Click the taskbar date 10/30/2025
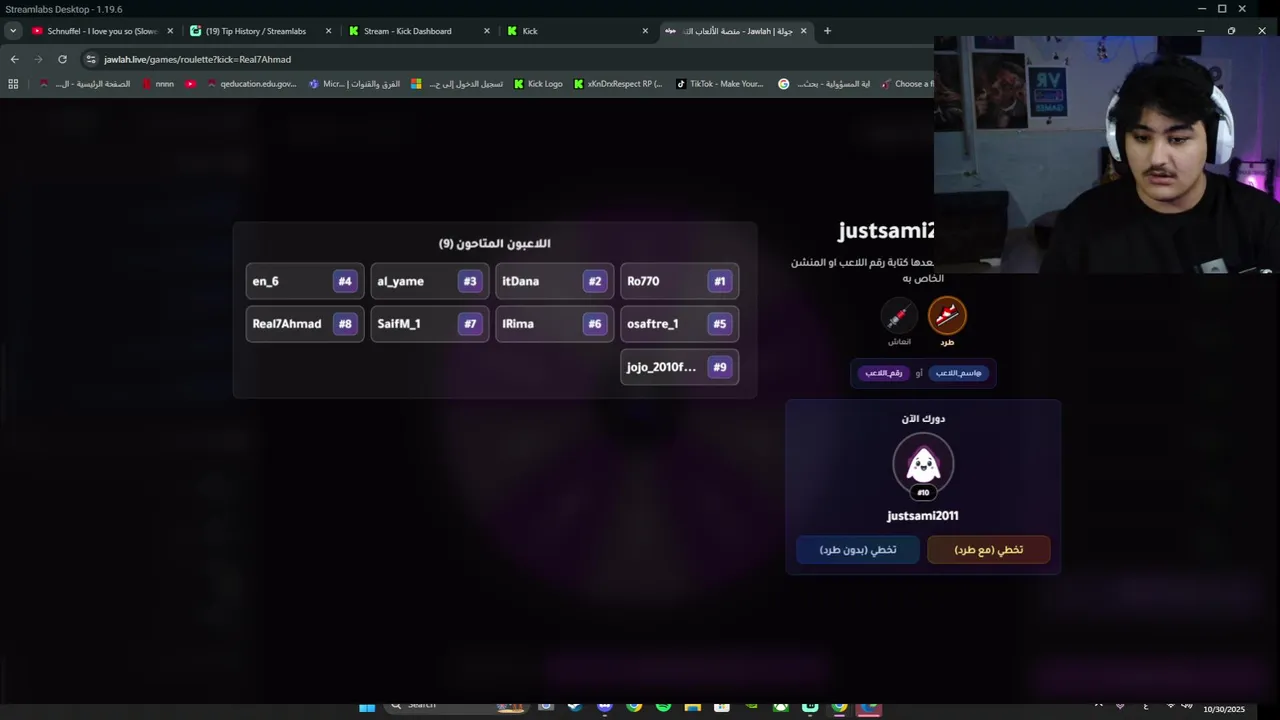Image resolution: width=1280 pixels, height=720 pixels. [x=1224, y=709]
